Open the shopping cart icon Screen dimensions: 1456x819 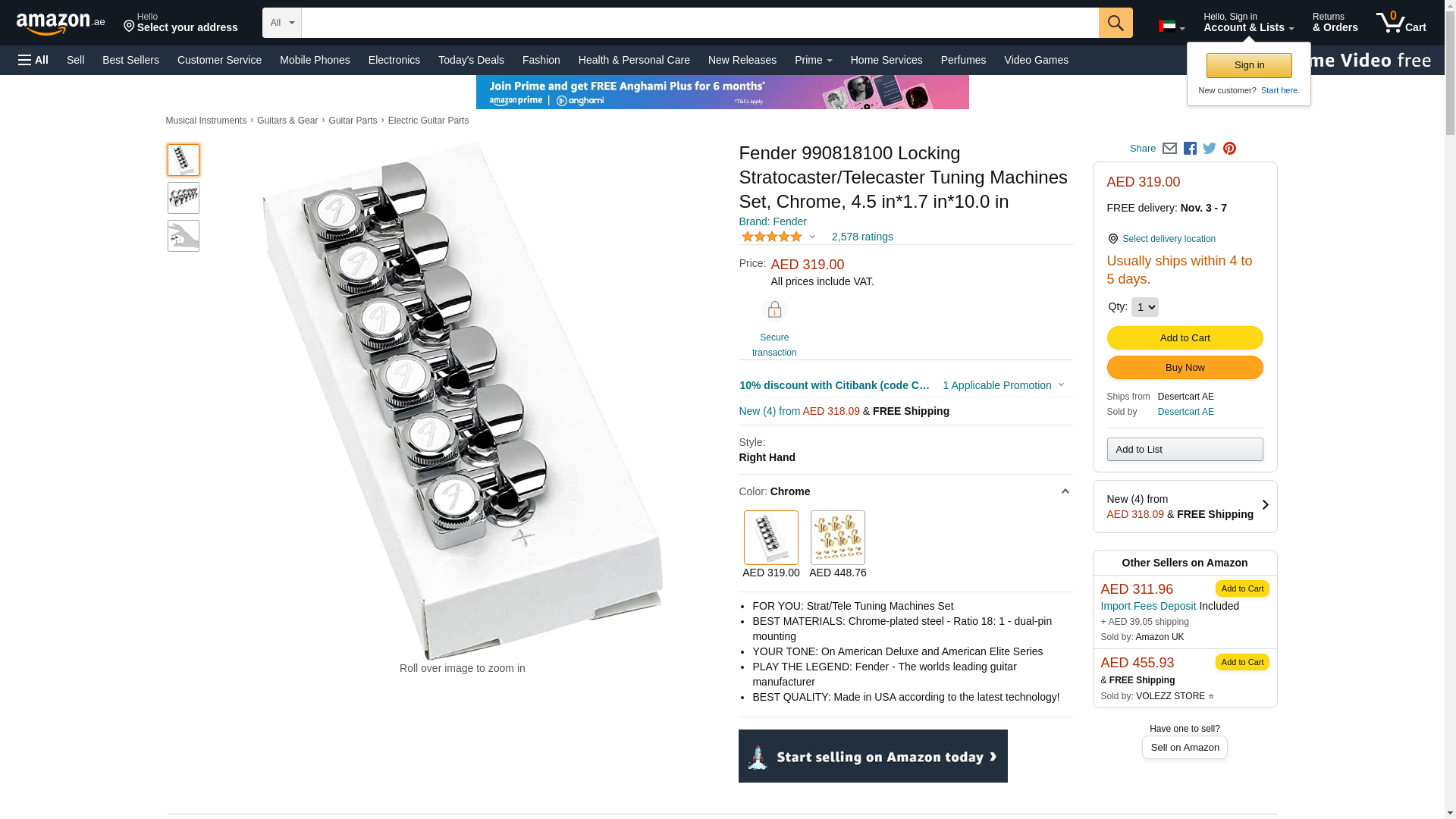click(1401, 23)
